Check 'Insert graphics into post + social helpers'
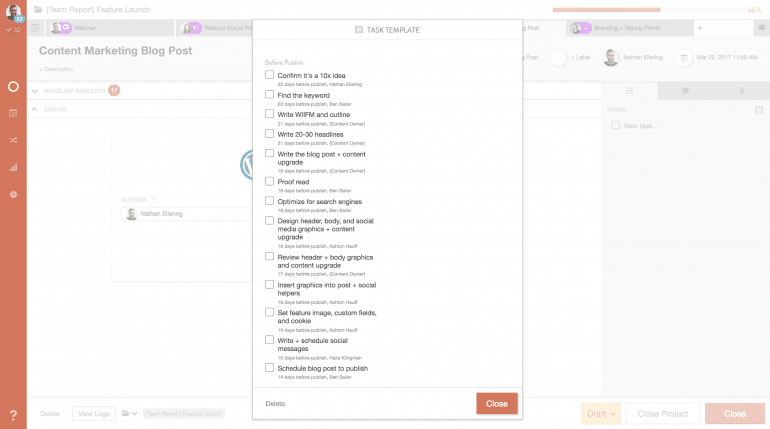This screenshot has height=429, width=770. coord(269,284)
